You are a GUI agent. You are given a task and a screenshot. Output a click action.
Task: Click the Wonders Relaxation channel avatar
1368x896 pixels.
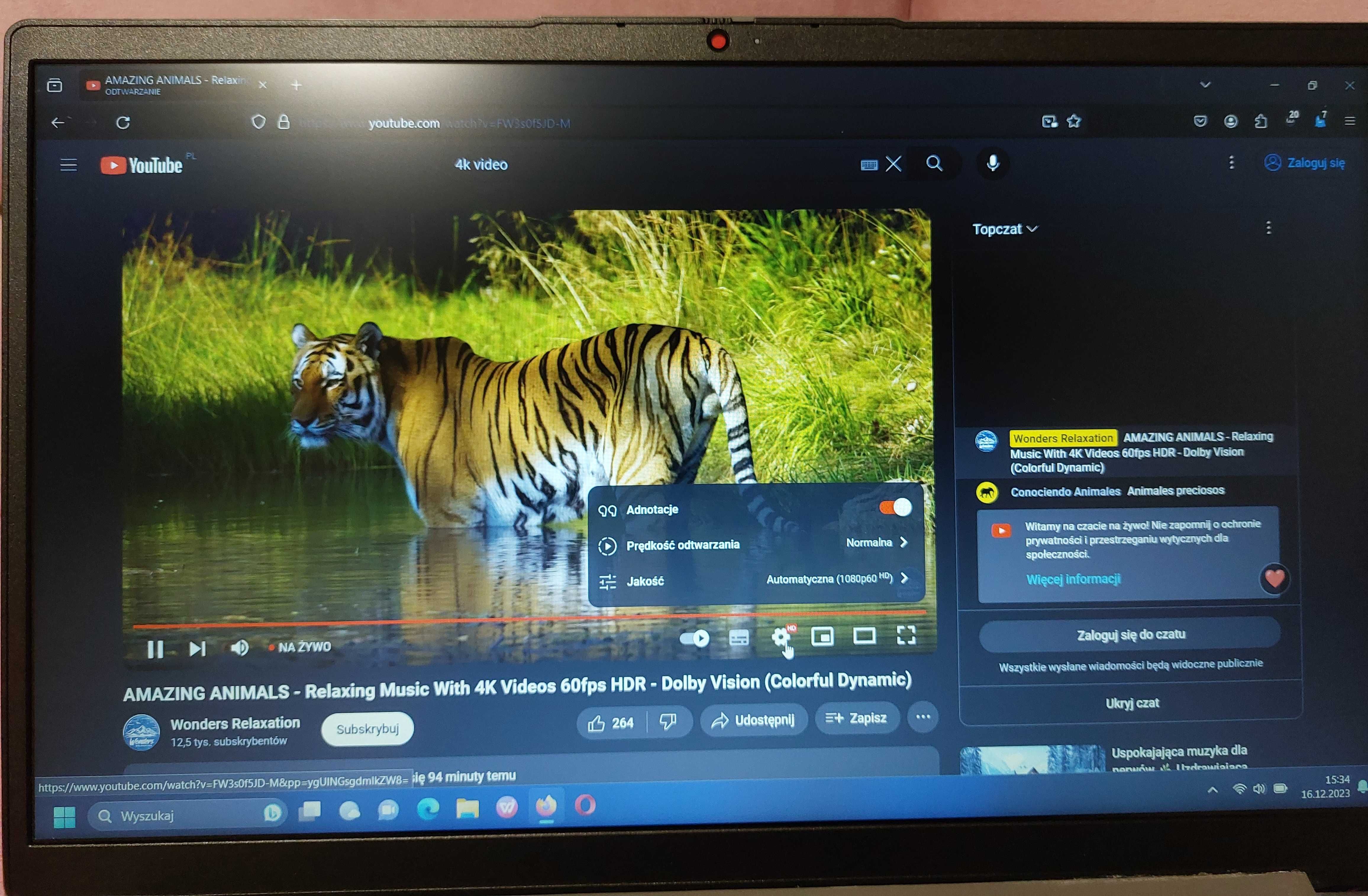[141, 732]
